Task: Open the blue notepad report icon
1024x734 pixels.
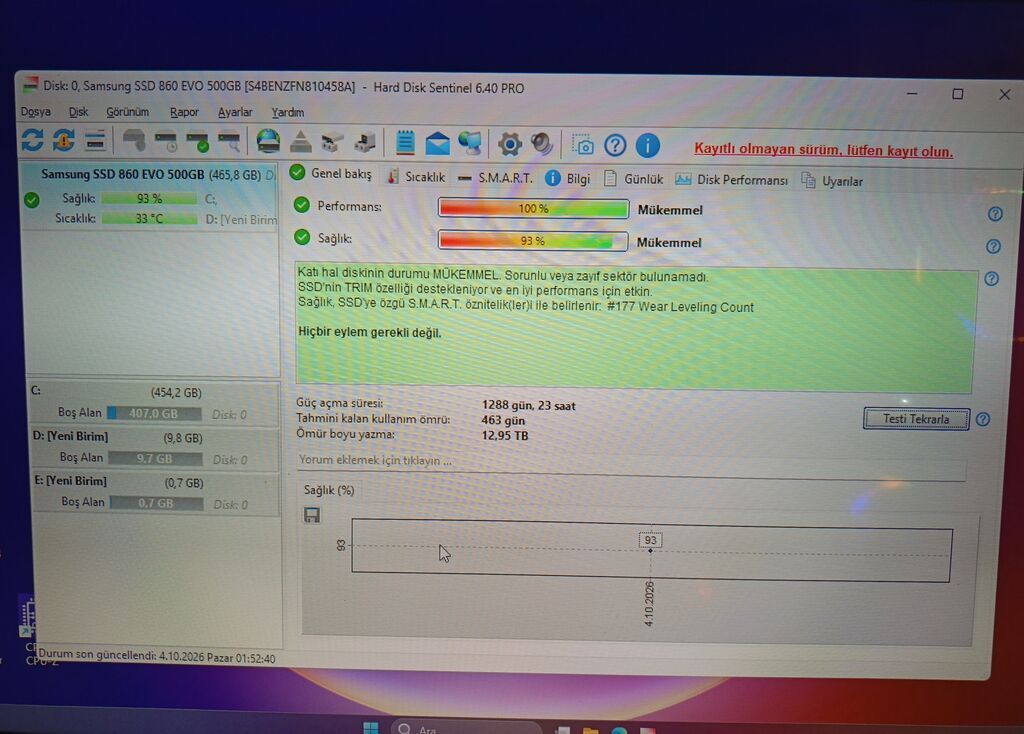Action: 406,142
